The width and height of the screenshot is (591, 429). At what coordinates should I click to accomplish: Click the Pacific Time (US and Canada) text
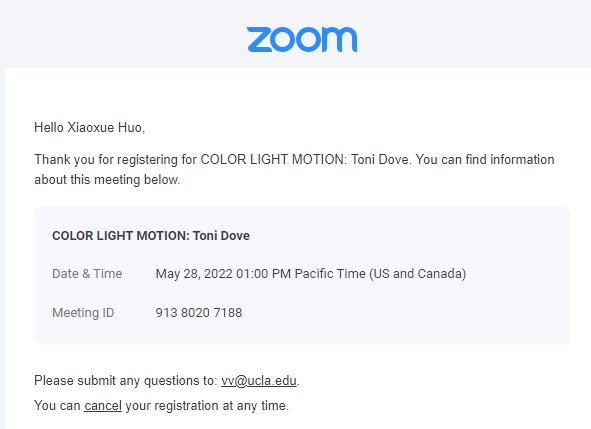pyautogui.click(x=380, y=274)
